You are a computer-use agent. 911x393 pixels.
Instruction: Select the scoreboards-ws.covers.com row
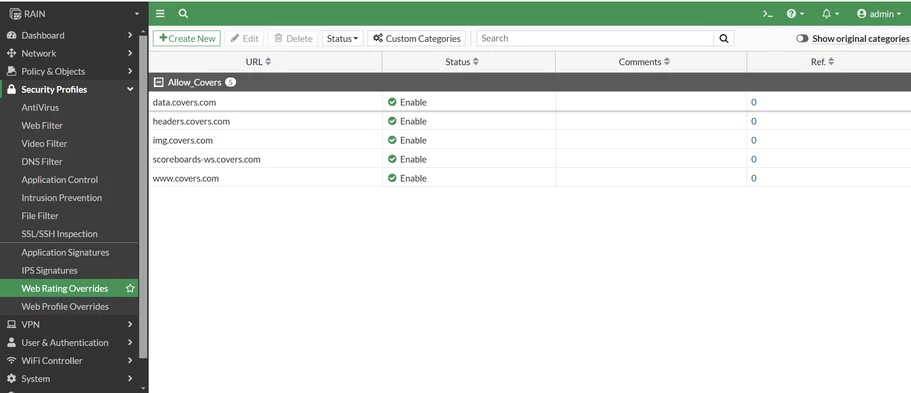pyautogui.click(x=530, y=159)
